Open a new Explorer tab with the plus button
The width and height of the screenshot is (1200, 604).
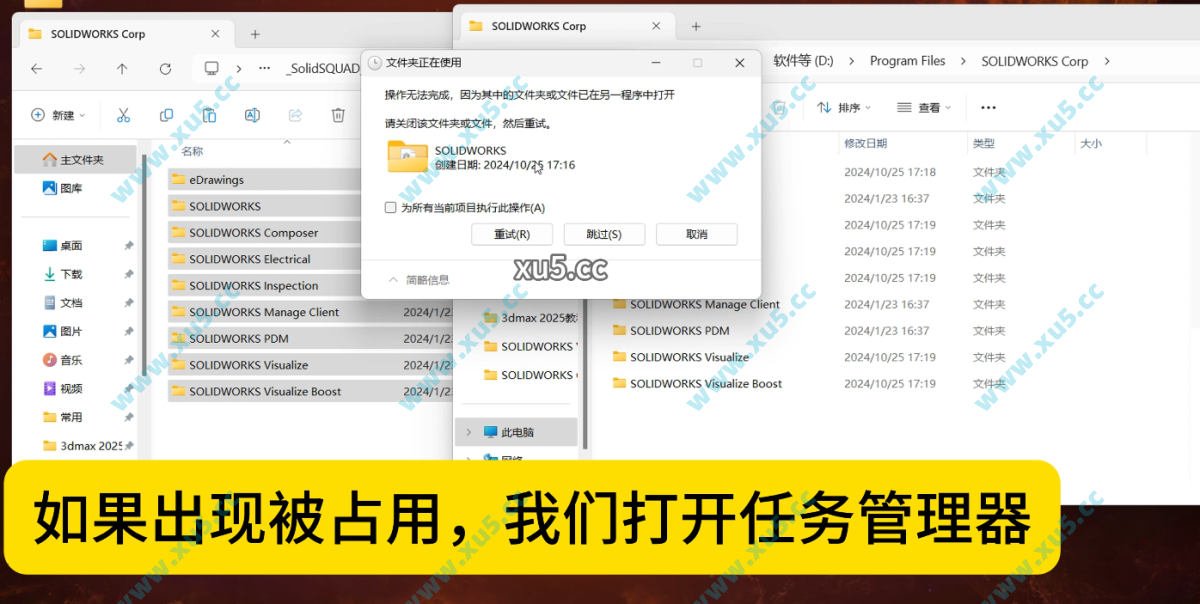point(695,27)
